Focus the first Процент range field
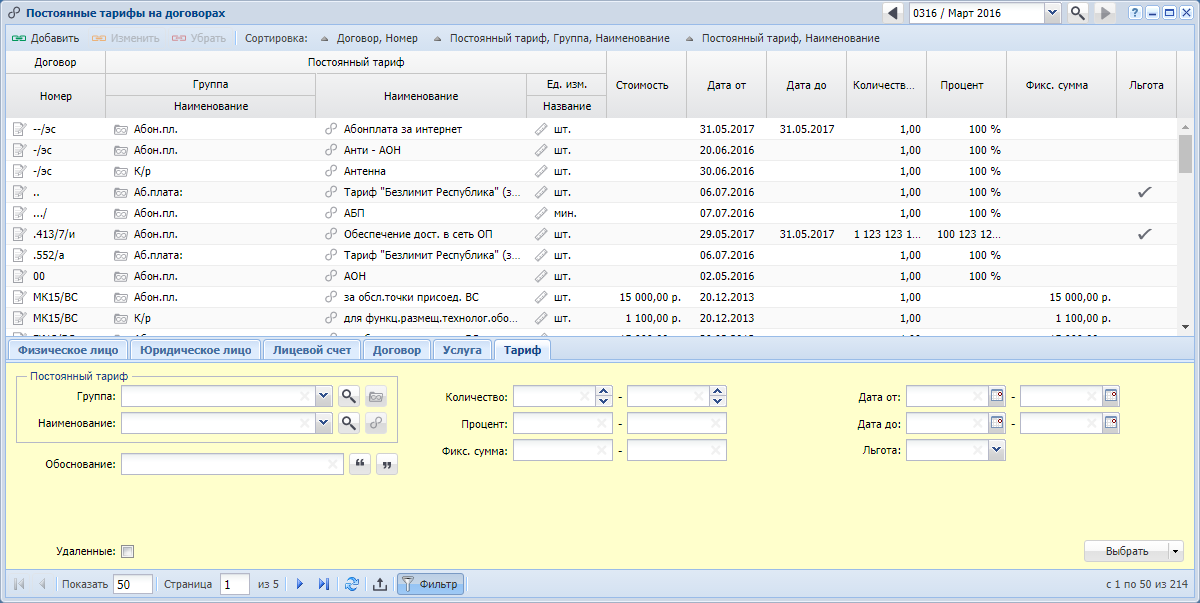 tap(563, 423)
